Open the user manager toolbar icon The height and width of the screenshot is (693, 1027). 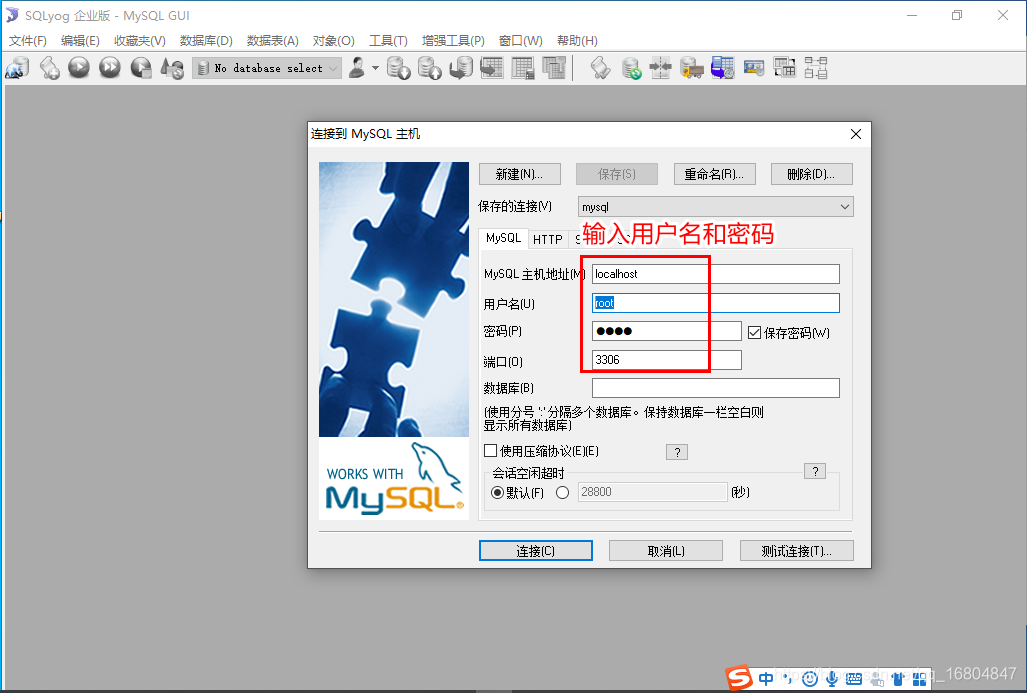(356, 67)
